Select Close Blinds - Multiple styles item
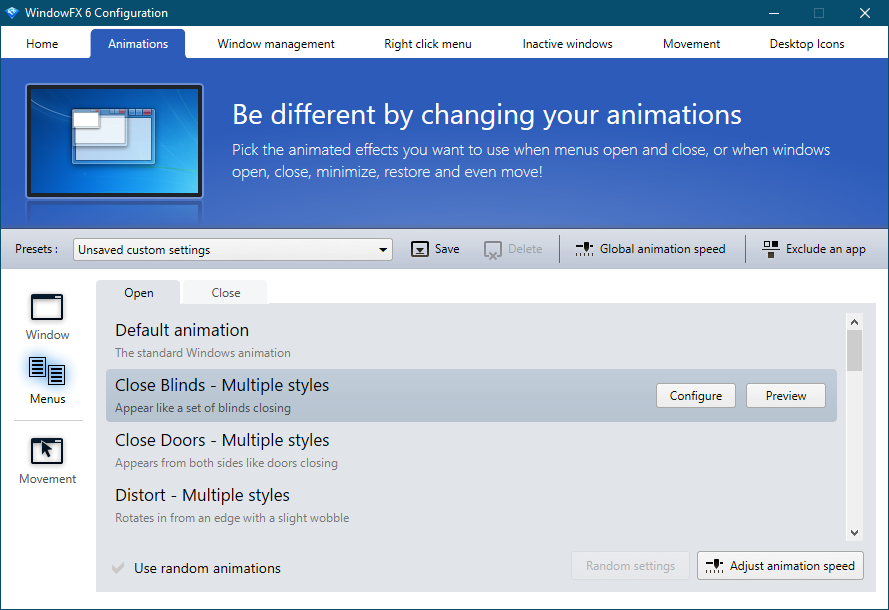The width and height of the screenshot is (889, 610). [471, 396]
